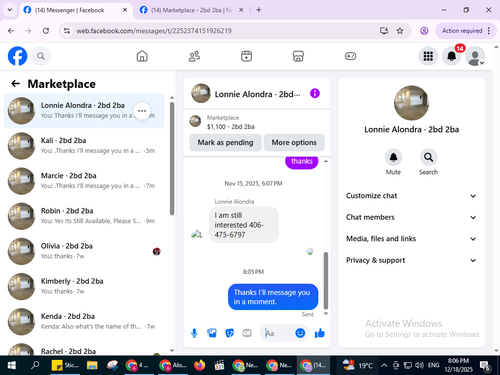Expand Customize chat section
This screenshot has height=375, width=500.
[411, 196]
